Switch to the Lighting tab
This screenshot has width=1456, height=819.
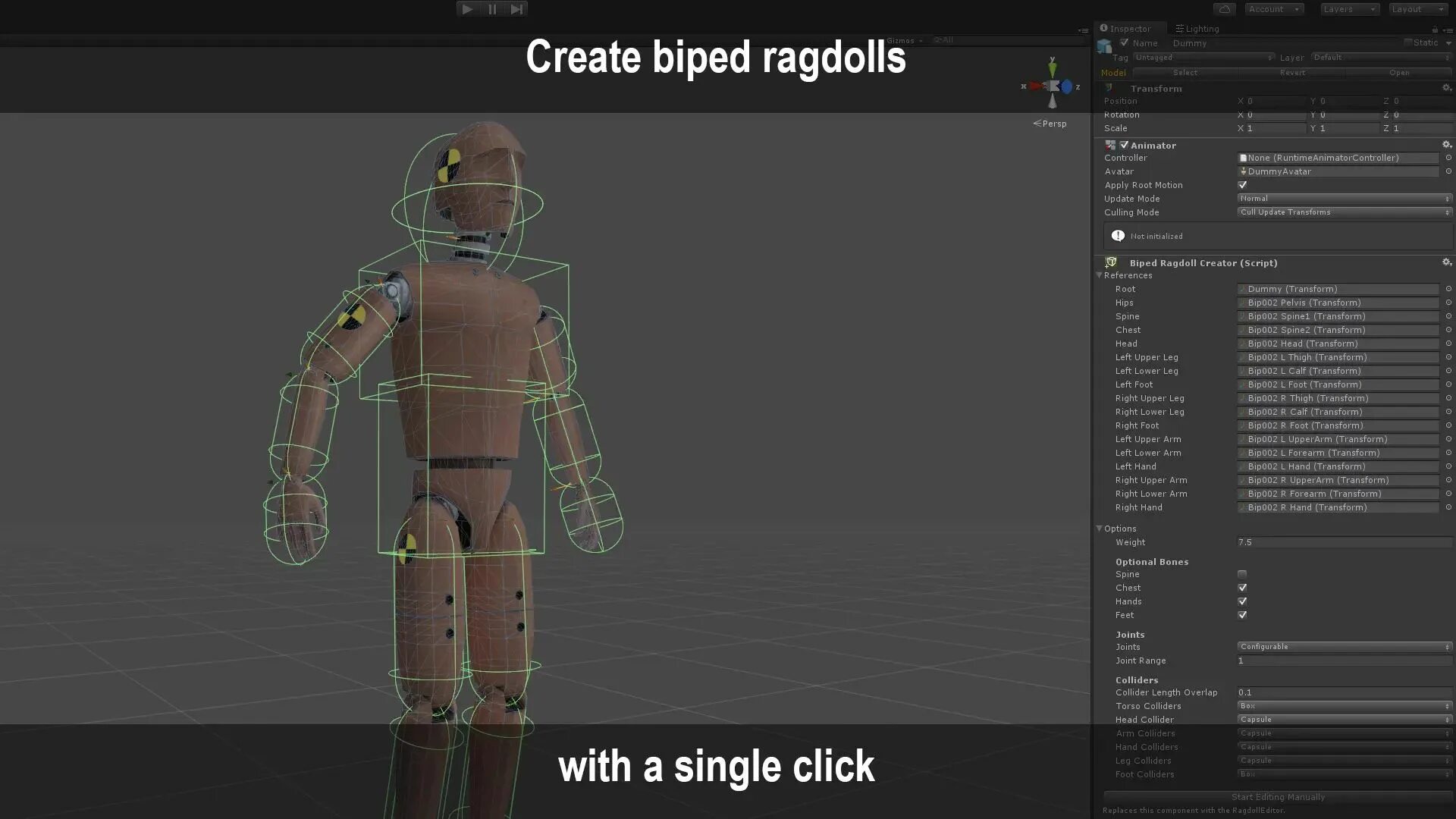[x=1197, y=29]
